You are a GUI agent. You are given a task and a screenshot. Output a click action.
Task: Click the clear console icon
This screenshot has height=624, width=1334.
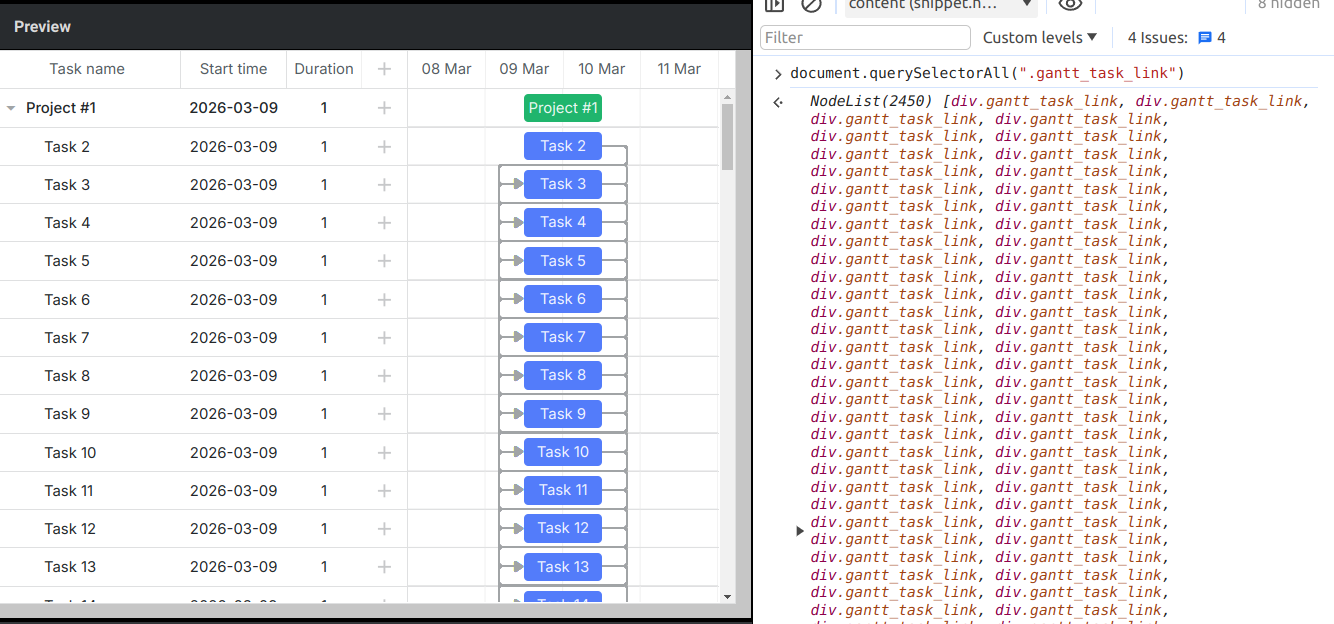click(x=811, y=5)
